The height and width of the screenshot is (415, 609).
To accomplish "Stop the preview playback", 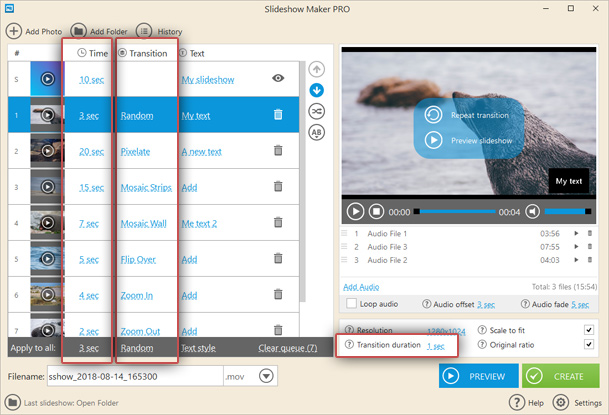I will pyautogui.click(x=376, y=212).
